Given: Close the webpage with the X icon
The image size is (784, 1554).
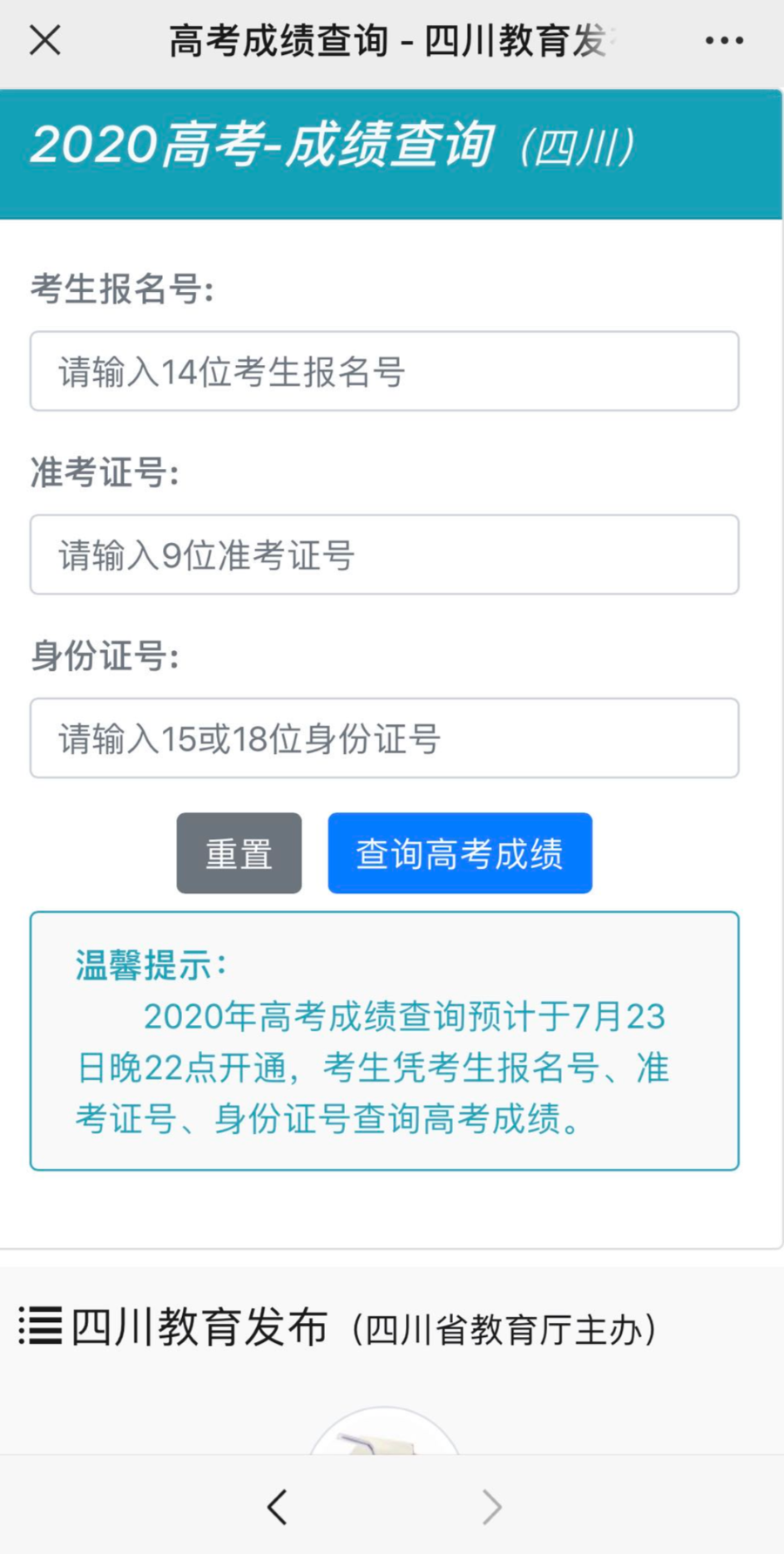Looking at the screenshot, I should 45,40.
